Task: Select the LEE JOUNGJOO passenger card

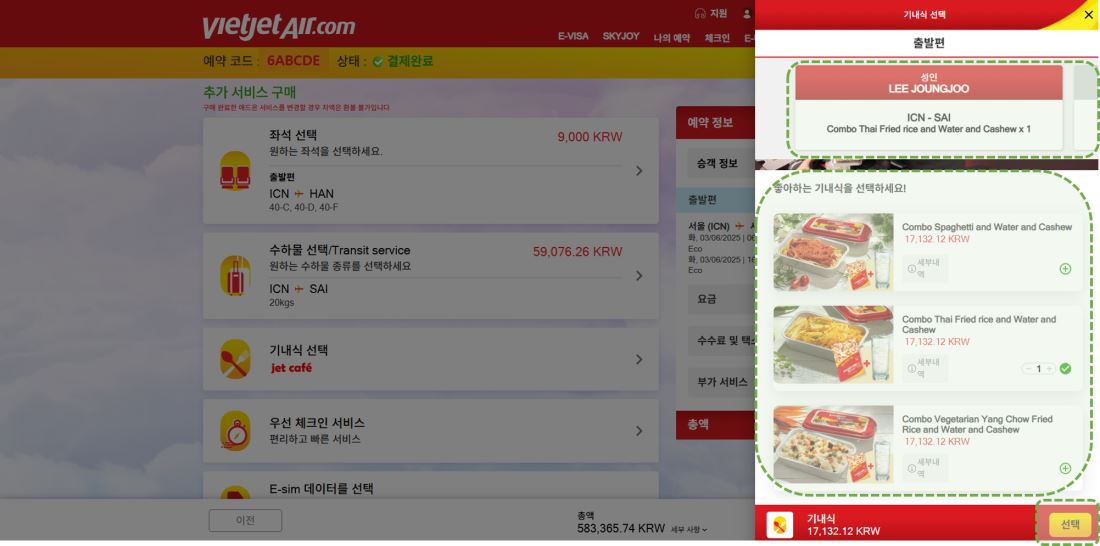Action: (x=929, y=107)
